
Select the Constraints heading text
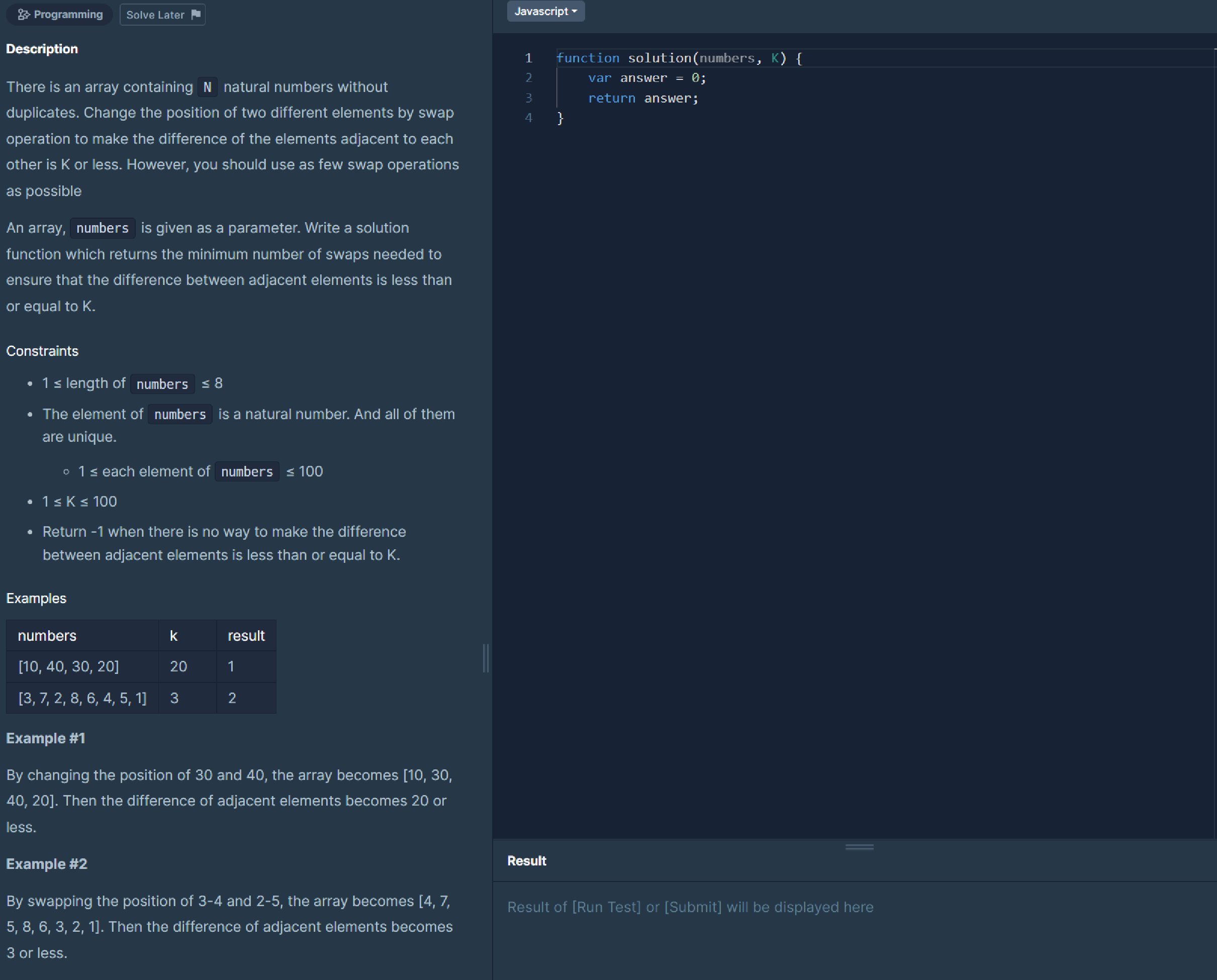pos(42,351)
